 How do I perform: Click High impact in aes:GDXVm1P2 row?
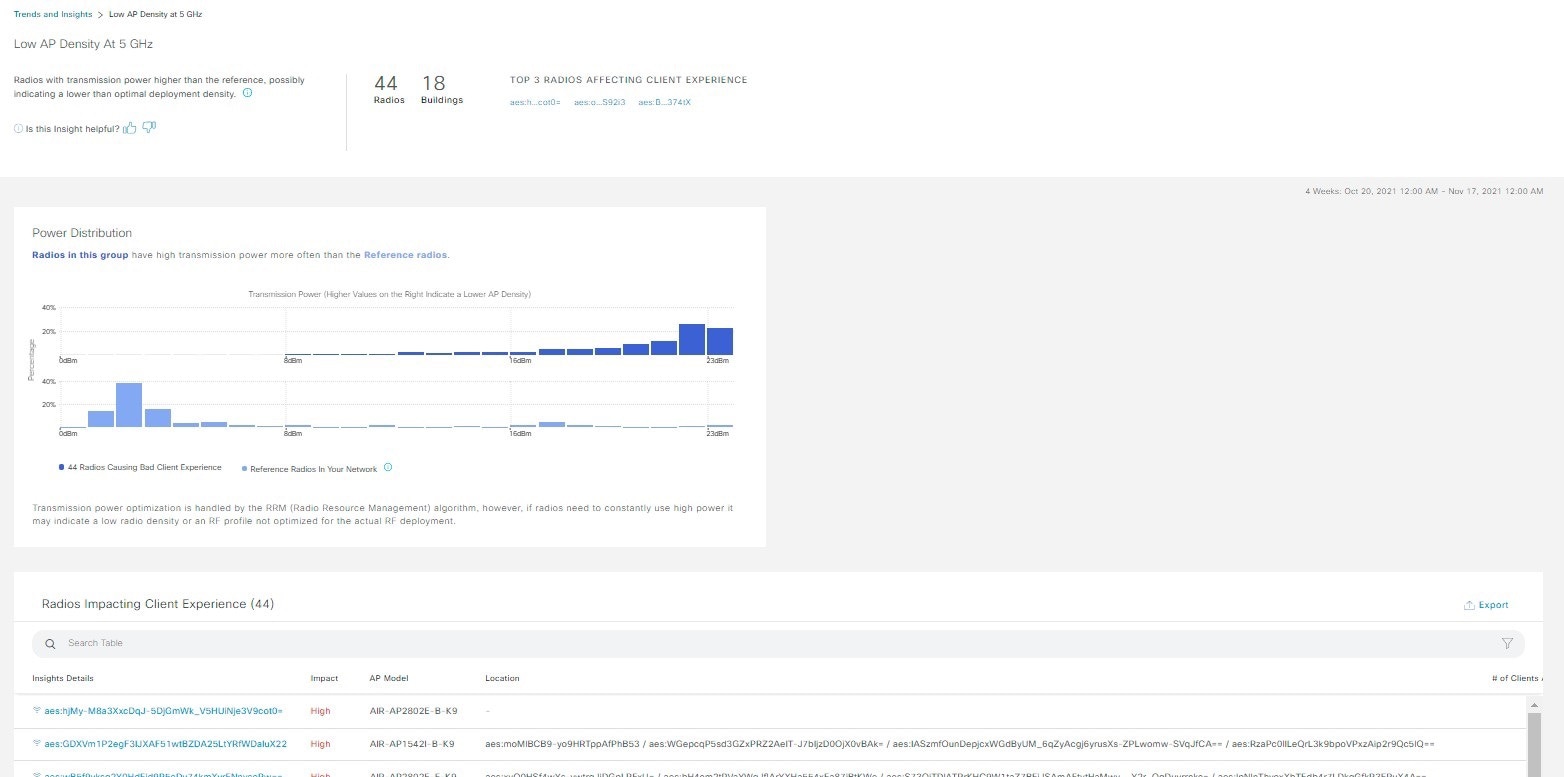coord(320,744)
